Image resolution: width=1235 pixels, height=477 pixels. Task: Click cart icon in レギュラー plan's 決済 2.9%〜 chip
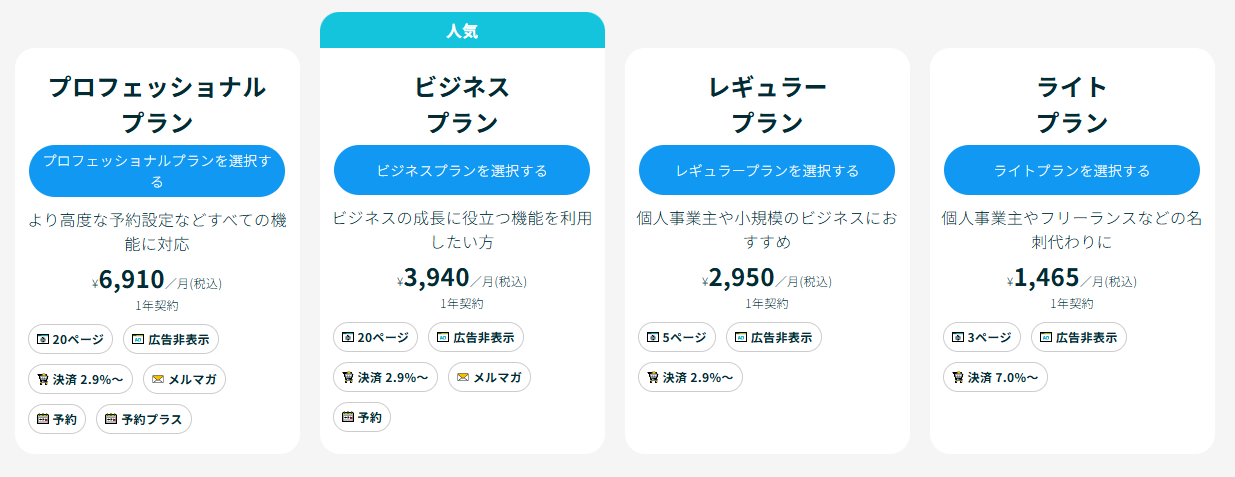coord(652,377)
